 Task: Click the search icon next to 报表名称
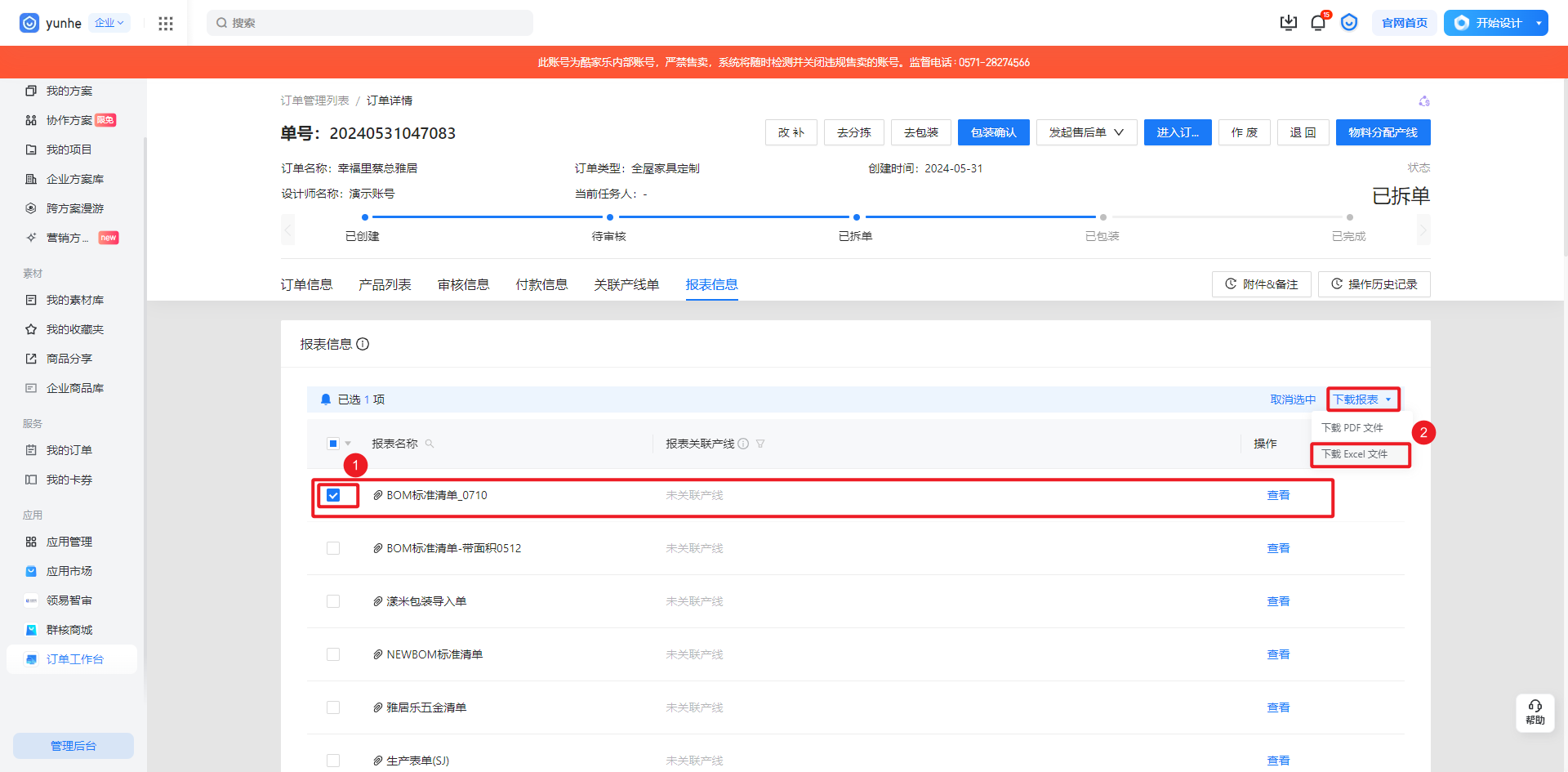pos(430,444)
